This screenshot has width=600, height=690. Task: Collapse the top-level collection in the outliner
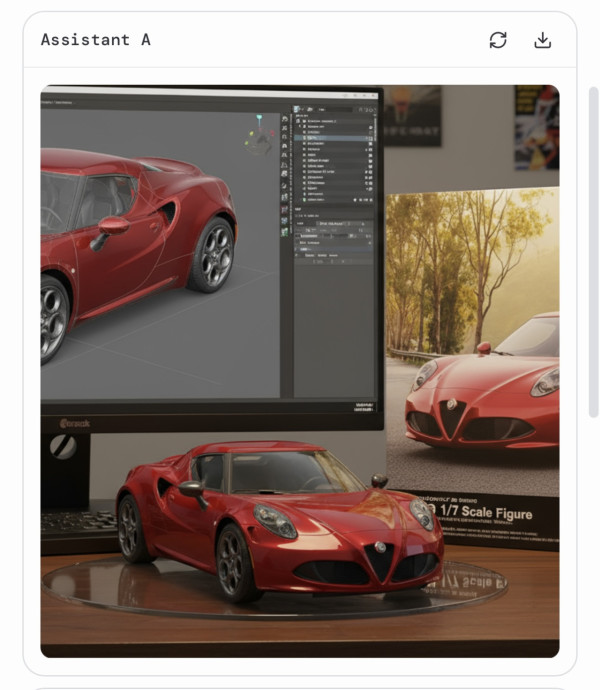pyautogui.click(x=299, y=121)
